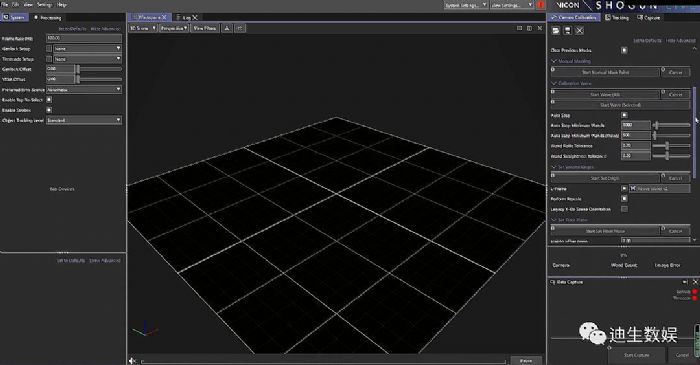Toggle the Auto Stop checkbox
Image resolution: width=700 pixels, height=365 pixels.
point(624,115)
